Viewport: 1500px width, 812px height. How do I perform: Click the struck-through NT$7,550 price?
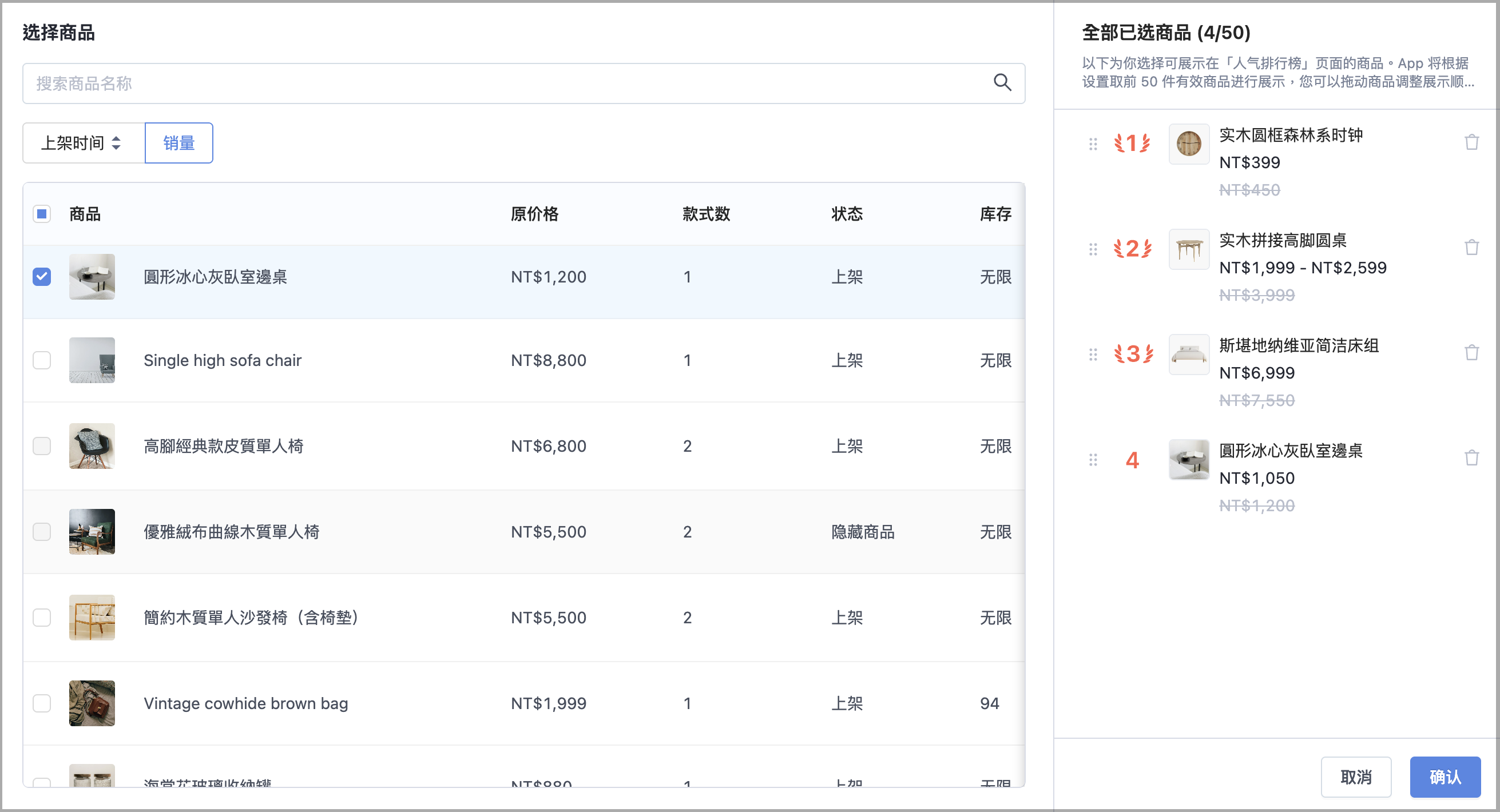[1257, 400]
